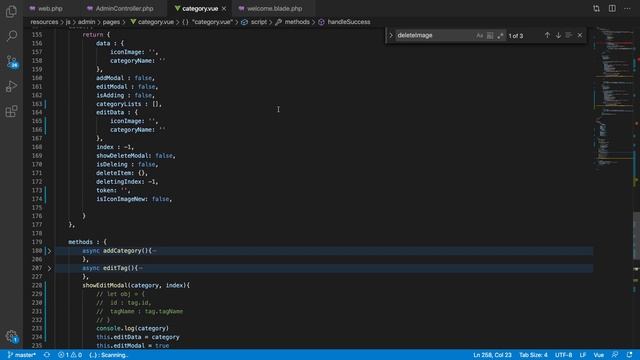The image size is (640, 360).
Task: Toggle Match Whole Word in find widget
Action: pos(490,36)
